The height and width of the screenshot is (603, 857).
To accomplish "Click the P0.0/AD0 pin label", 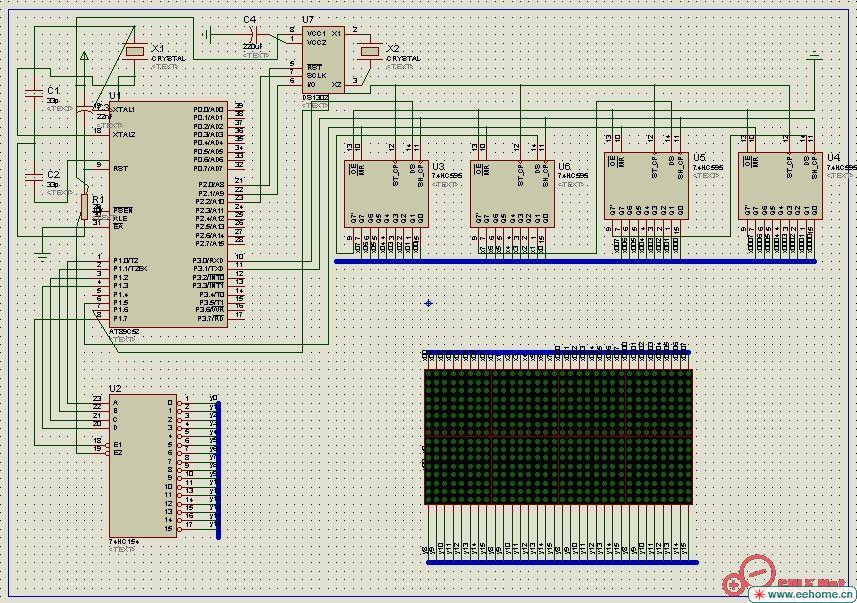I will tap(208, 109).
